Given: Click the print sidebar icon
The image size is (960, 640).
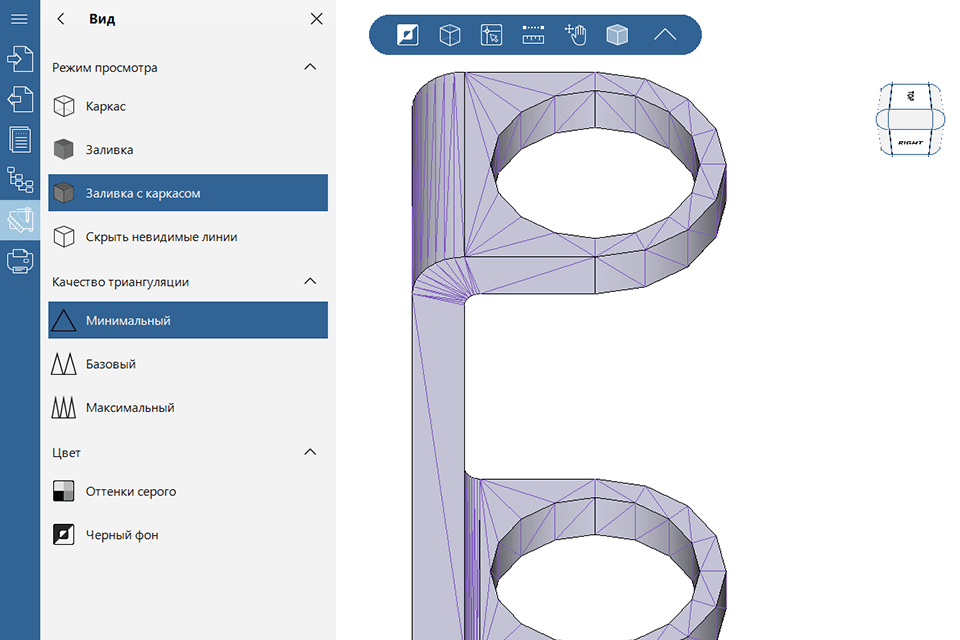Looking at the screenshot, I should point(20,261).
